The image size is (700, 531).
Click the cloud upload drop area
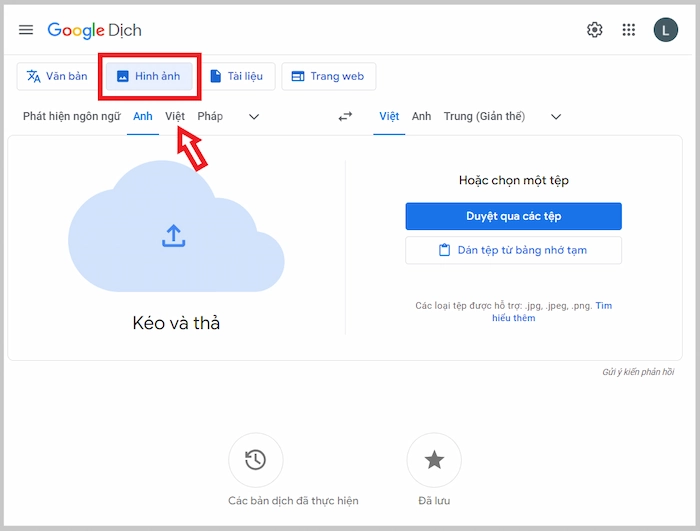coord(176,226)
